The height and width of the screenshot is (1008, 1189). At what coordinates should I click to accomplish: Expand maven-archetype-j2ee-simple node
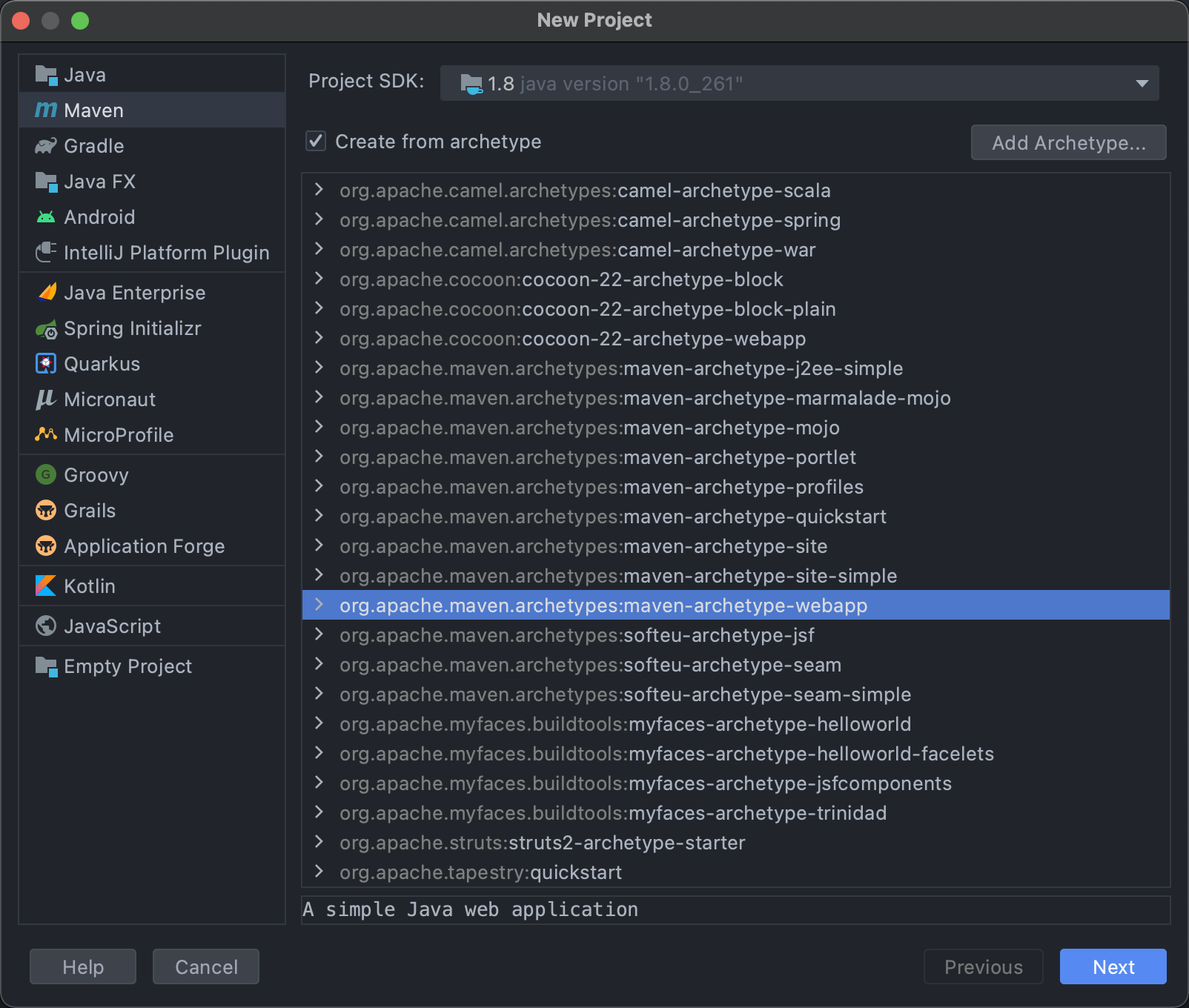tap(319, 368)
